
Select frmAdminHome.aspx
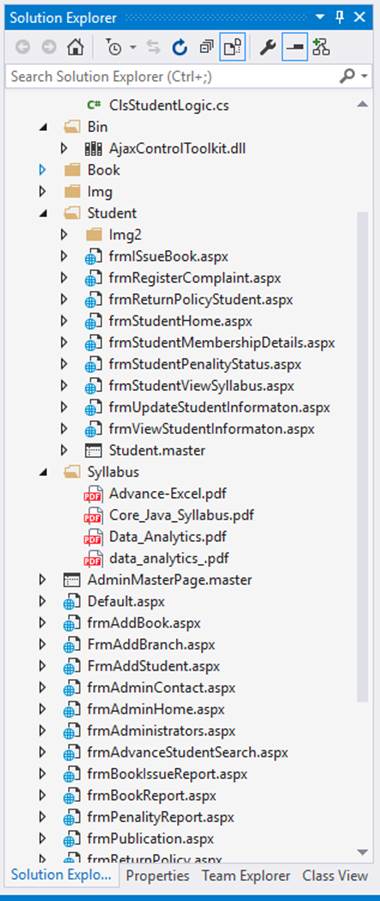pos(156,709)
